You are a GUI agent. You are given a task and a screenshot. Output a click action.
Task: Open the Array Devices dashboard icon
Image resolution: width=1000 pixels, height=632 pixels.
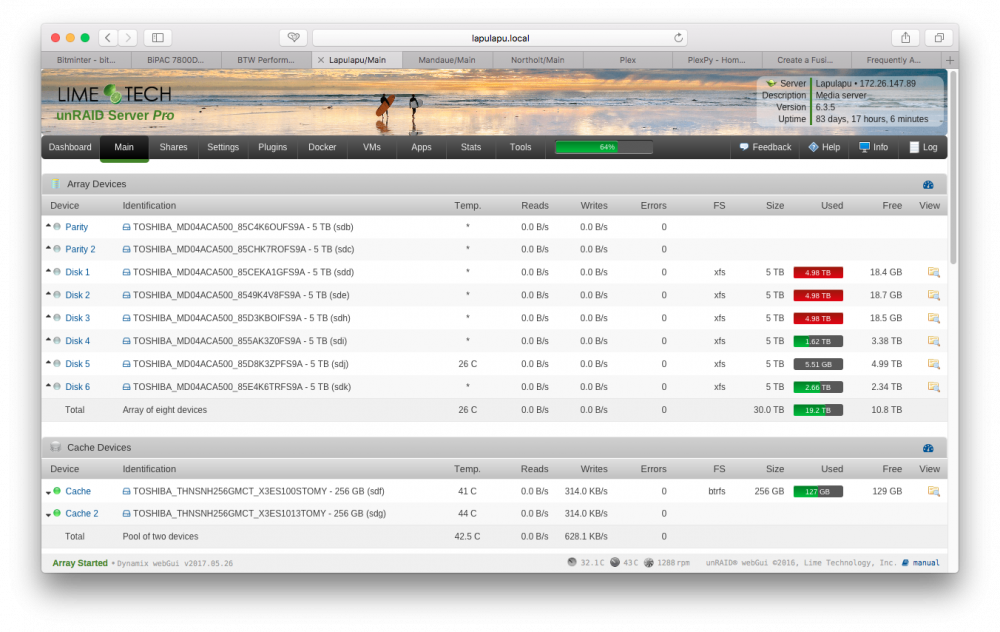point(928,184)
